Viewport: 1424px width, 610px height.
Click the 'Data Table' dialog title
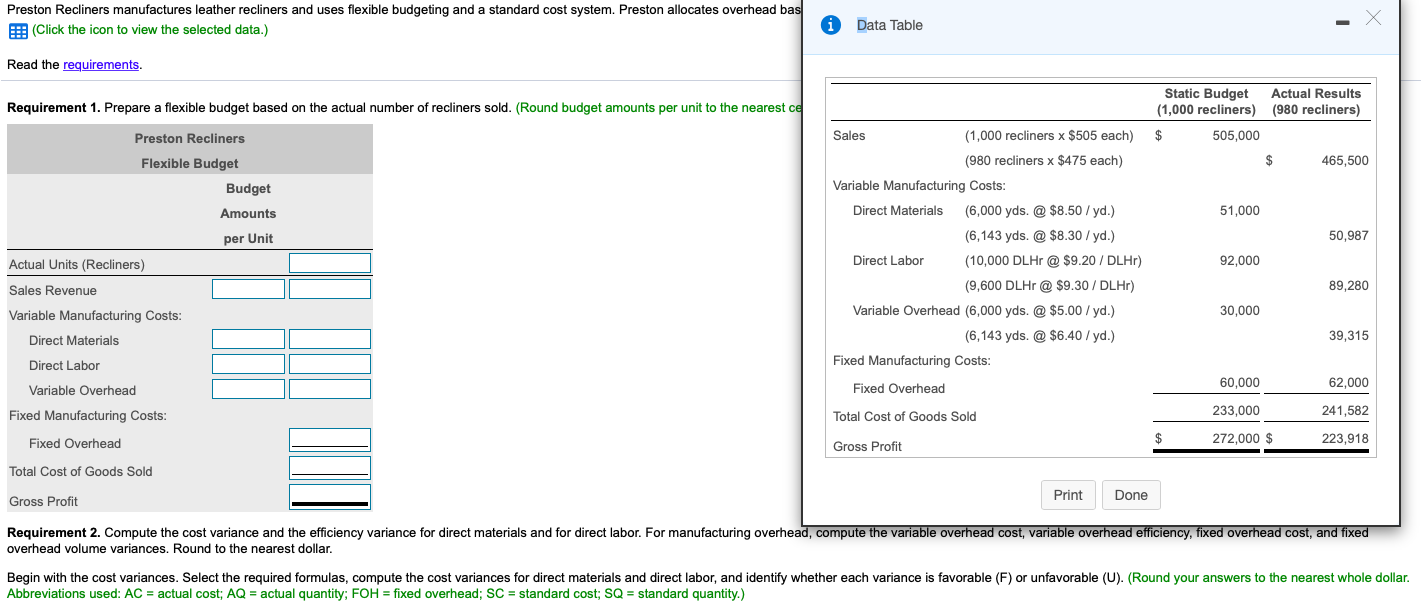point(890,25)
